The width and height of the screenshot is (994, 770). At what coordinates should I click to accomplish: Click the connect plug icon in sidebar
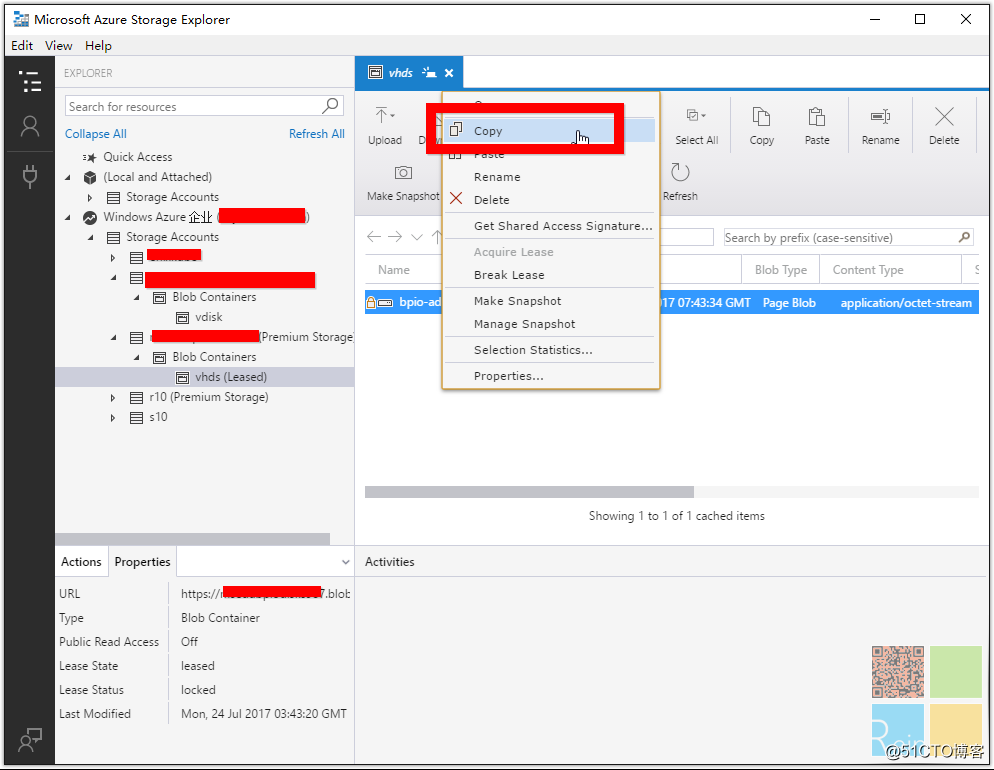coord(30,176)
